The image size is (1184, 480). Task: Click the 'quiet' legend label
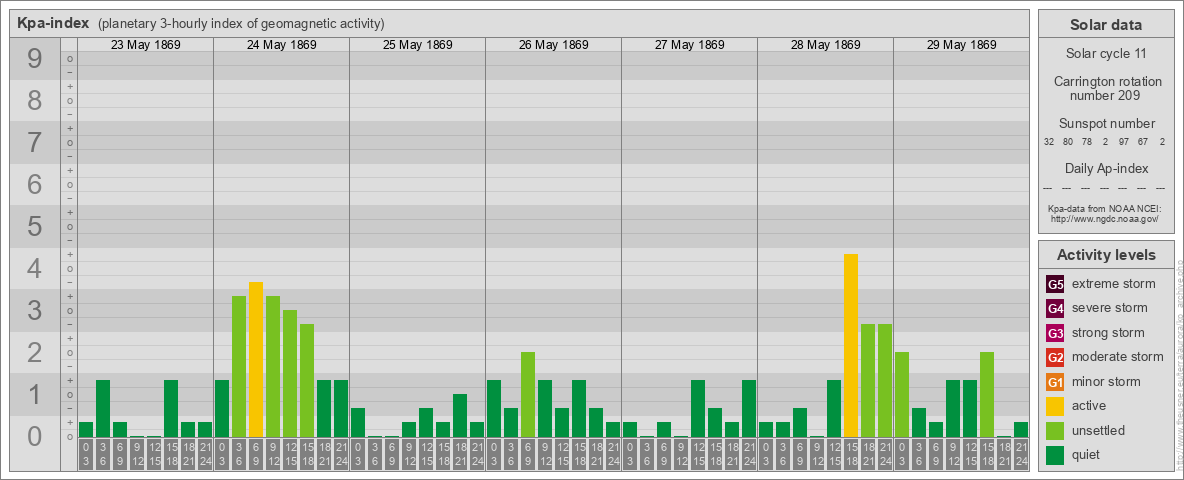tap(1087, 454)
